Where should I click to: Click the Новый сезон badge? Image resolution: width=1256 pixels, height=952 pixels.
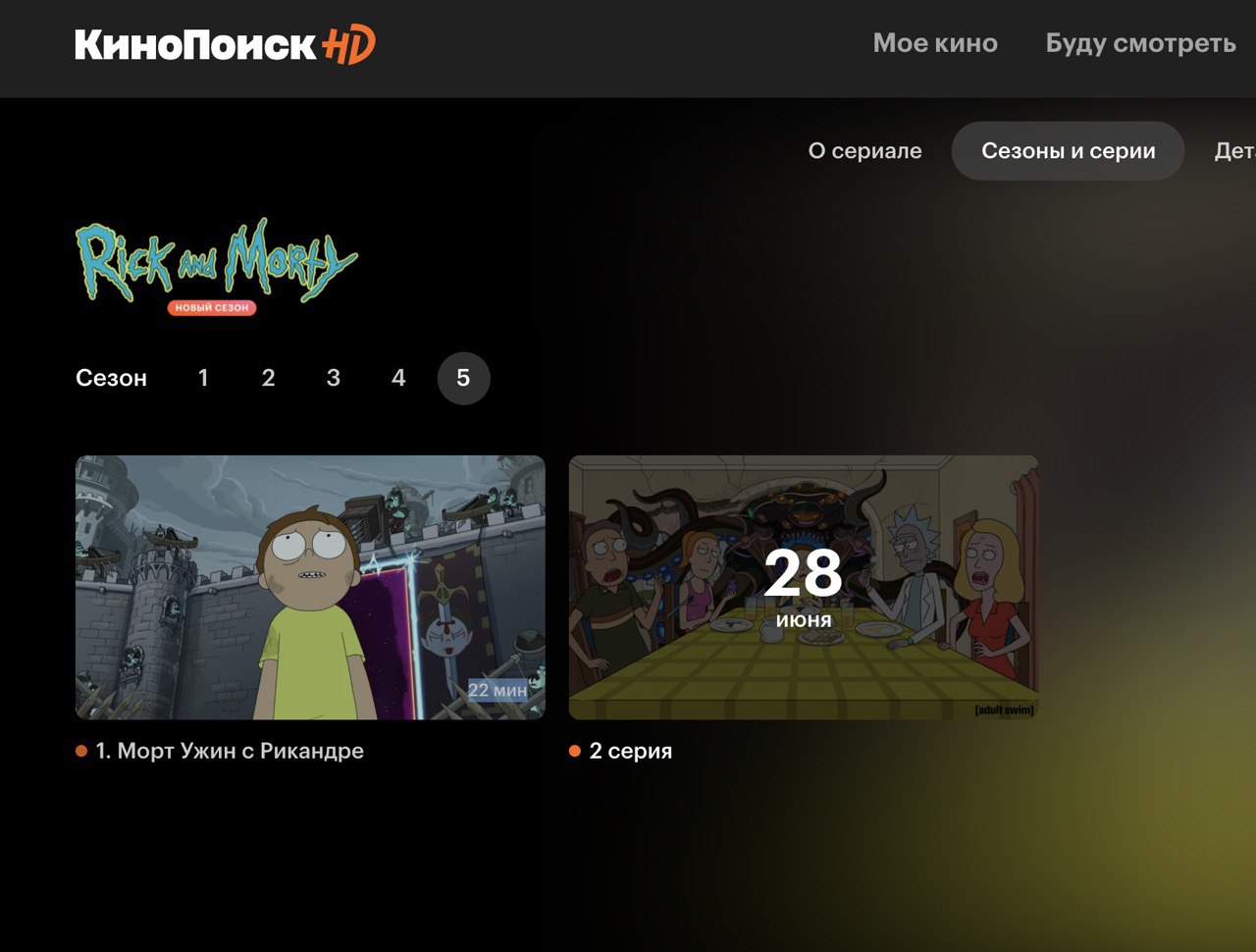point(212,307)
